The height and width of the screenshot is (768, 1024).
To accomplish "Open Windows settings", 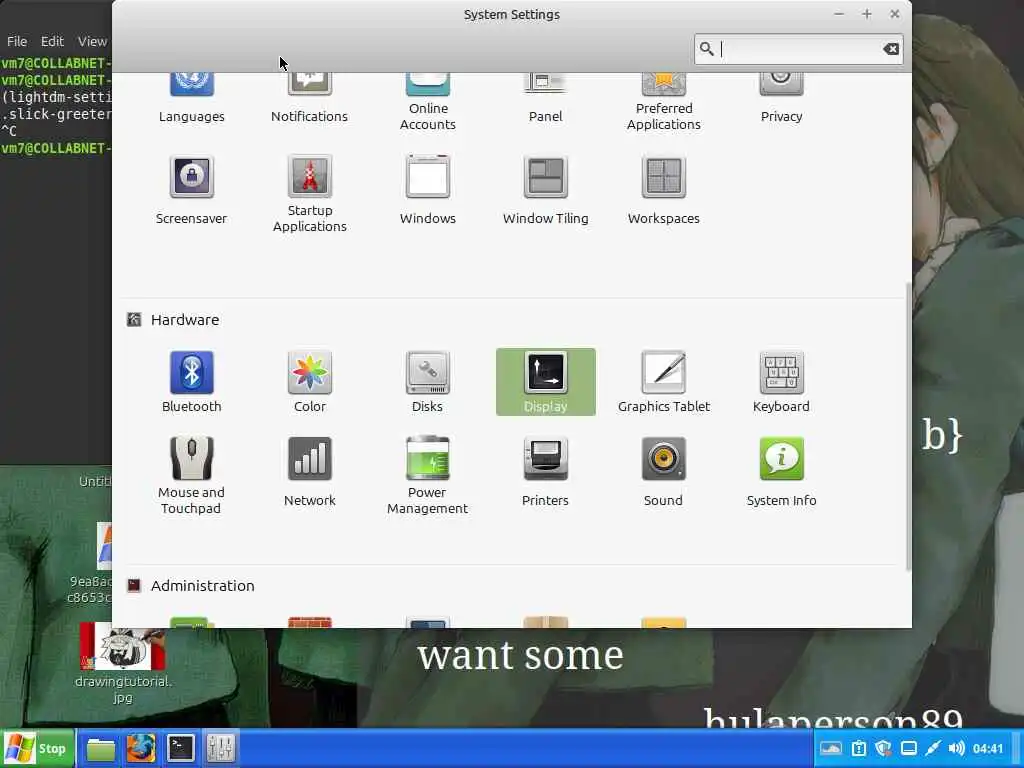I will [x=428, y=190].
